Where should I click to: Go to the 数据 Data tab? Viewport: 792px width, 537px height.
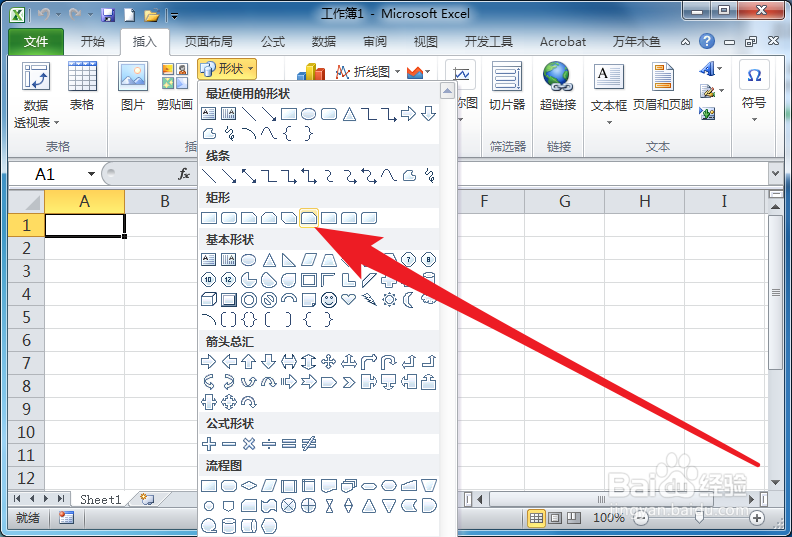pos(324,41)
